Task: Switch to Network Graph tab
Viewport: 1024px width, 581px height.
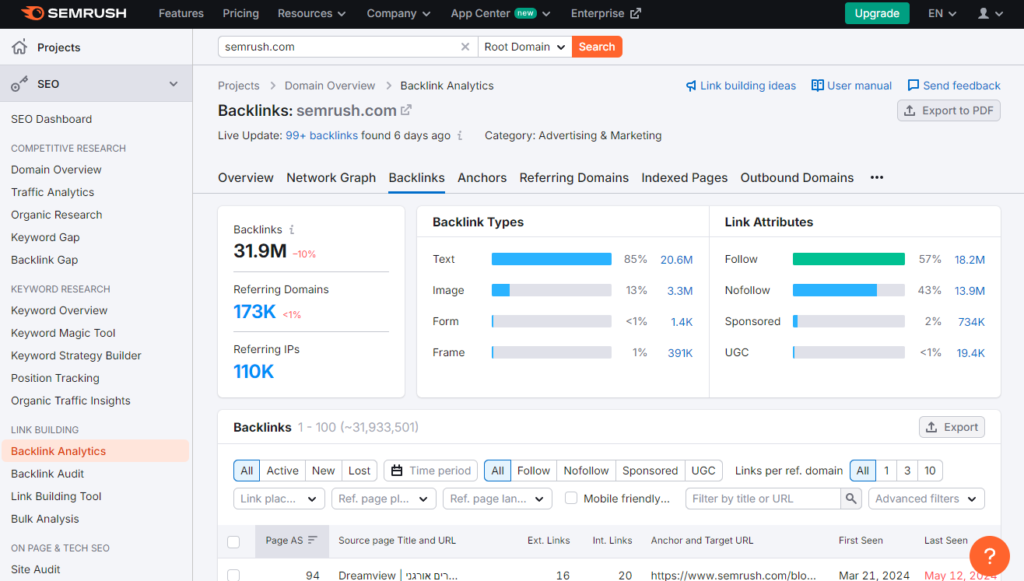Action: pos(331,178)
